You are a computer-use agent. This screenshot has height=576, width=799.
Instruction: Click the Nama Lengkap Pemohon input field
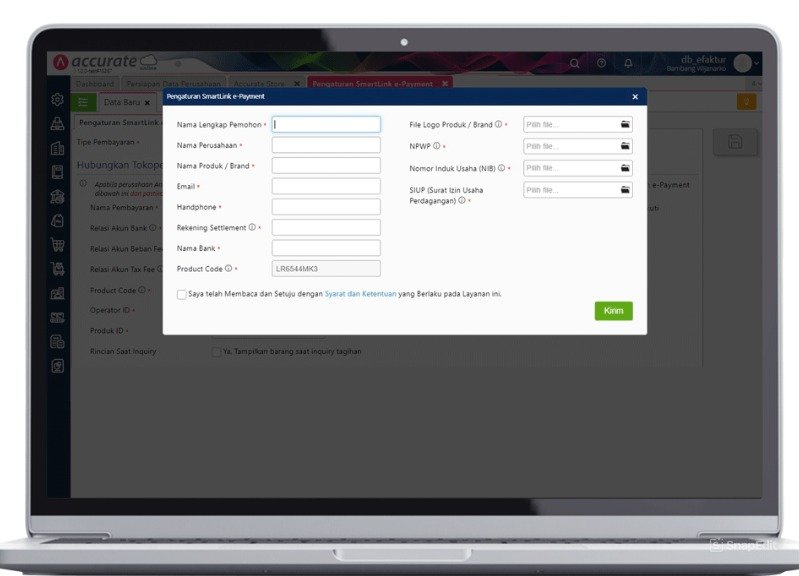pos(326,124)
